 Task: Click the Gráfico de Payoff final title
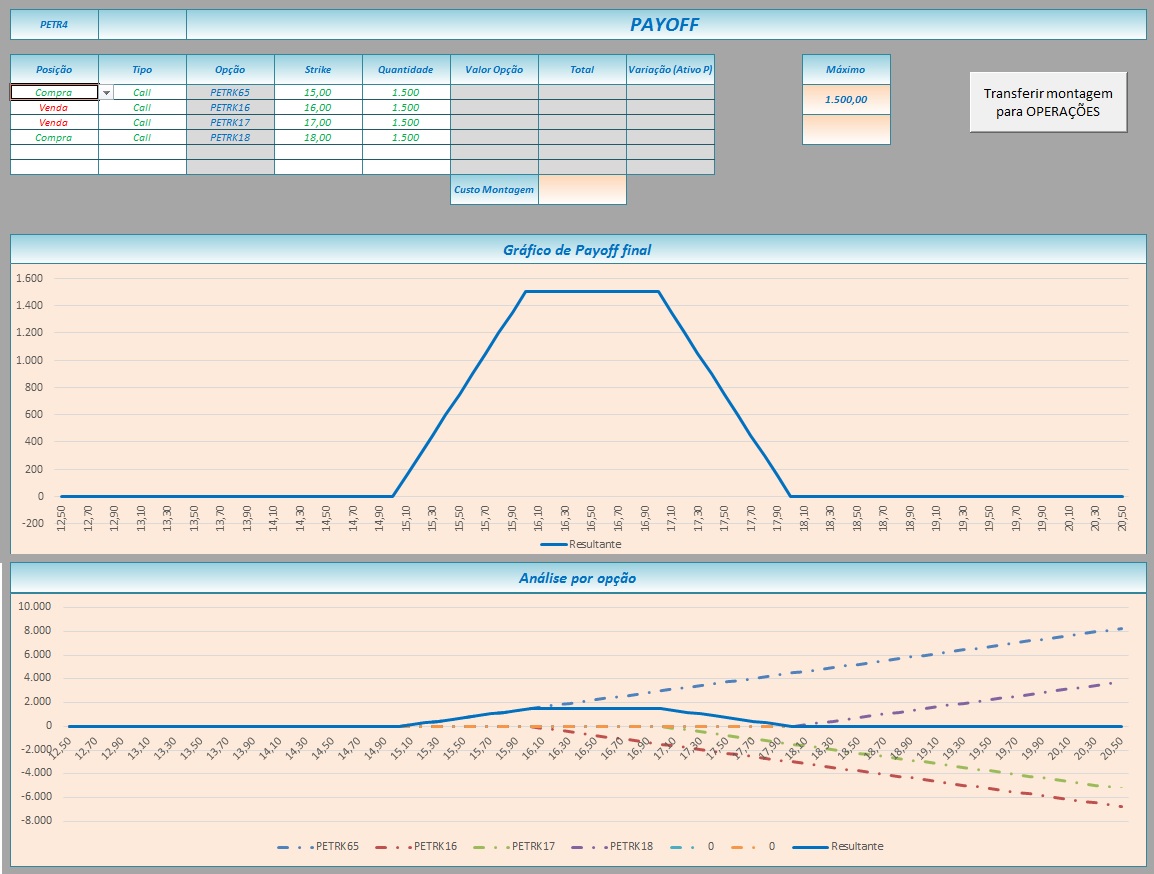click(577, 250)
